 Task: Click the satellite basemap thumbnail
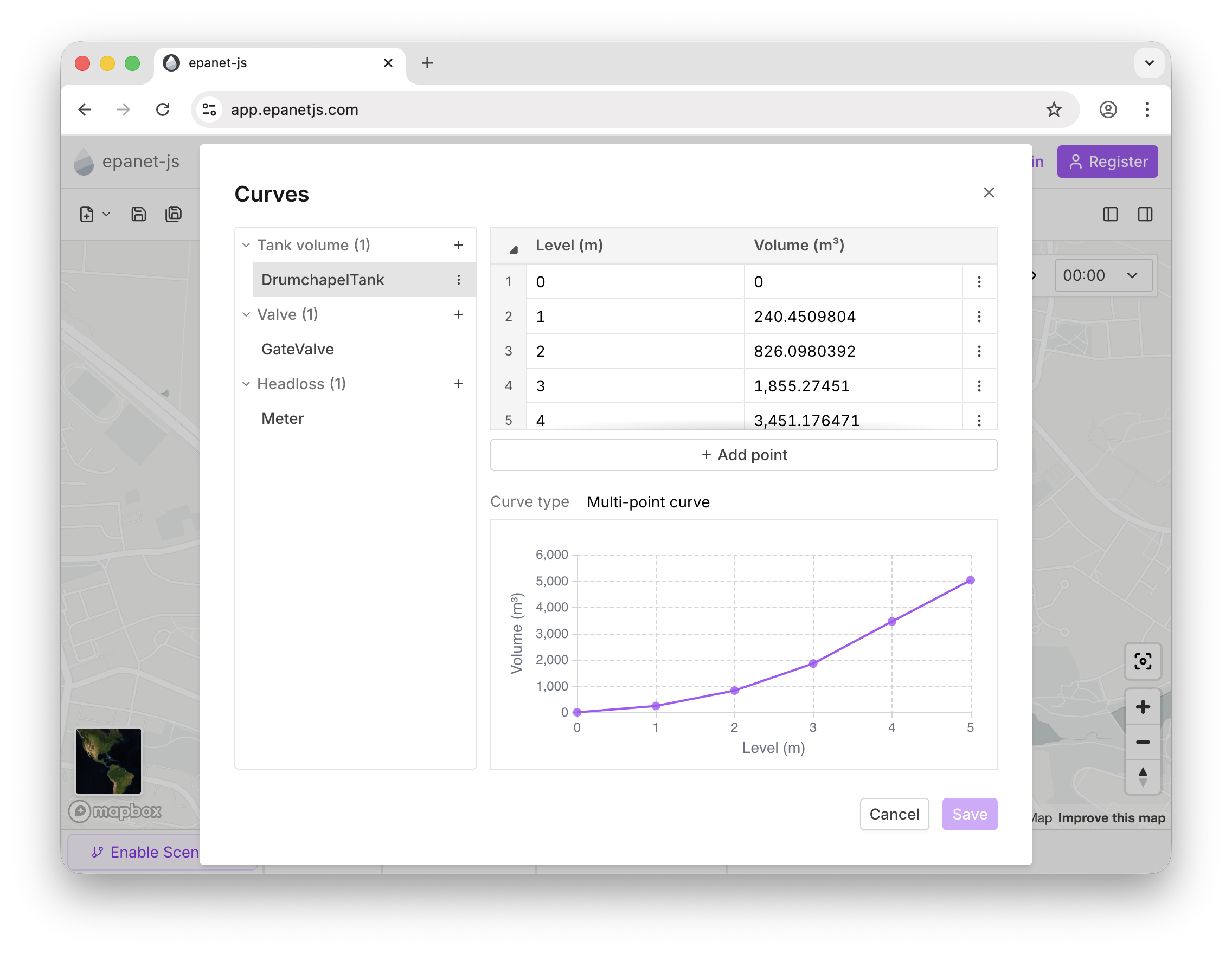tap(108, 760)
